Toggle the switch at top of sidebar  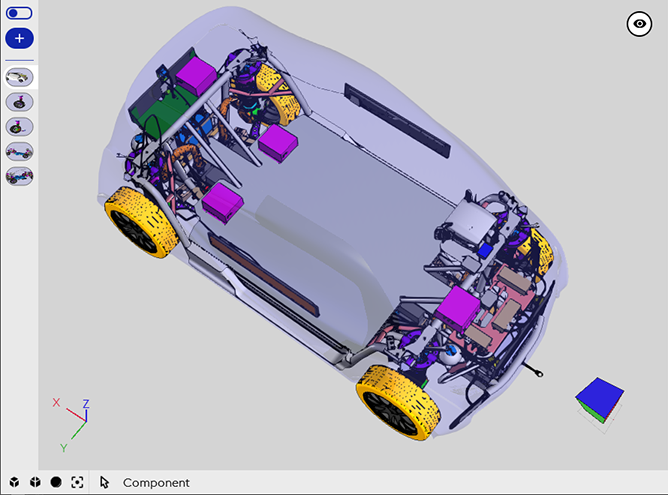19,13
